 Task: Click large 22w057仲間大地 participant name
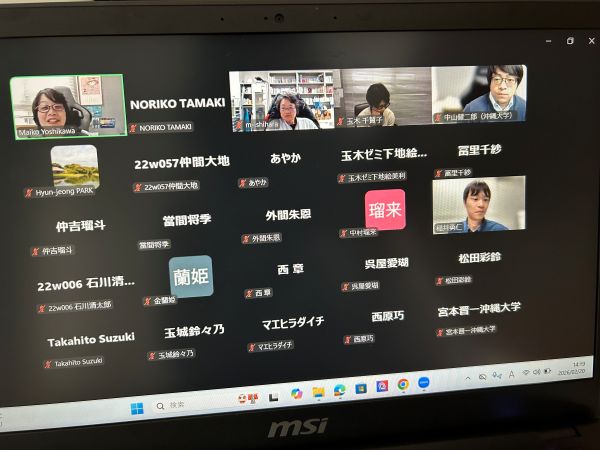[182, 163]
